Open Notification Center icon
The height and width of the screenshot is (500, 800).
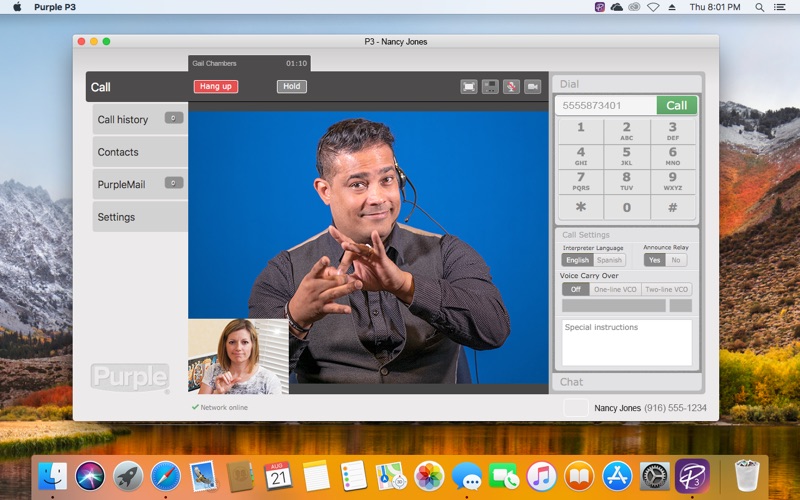coord(780,7)
